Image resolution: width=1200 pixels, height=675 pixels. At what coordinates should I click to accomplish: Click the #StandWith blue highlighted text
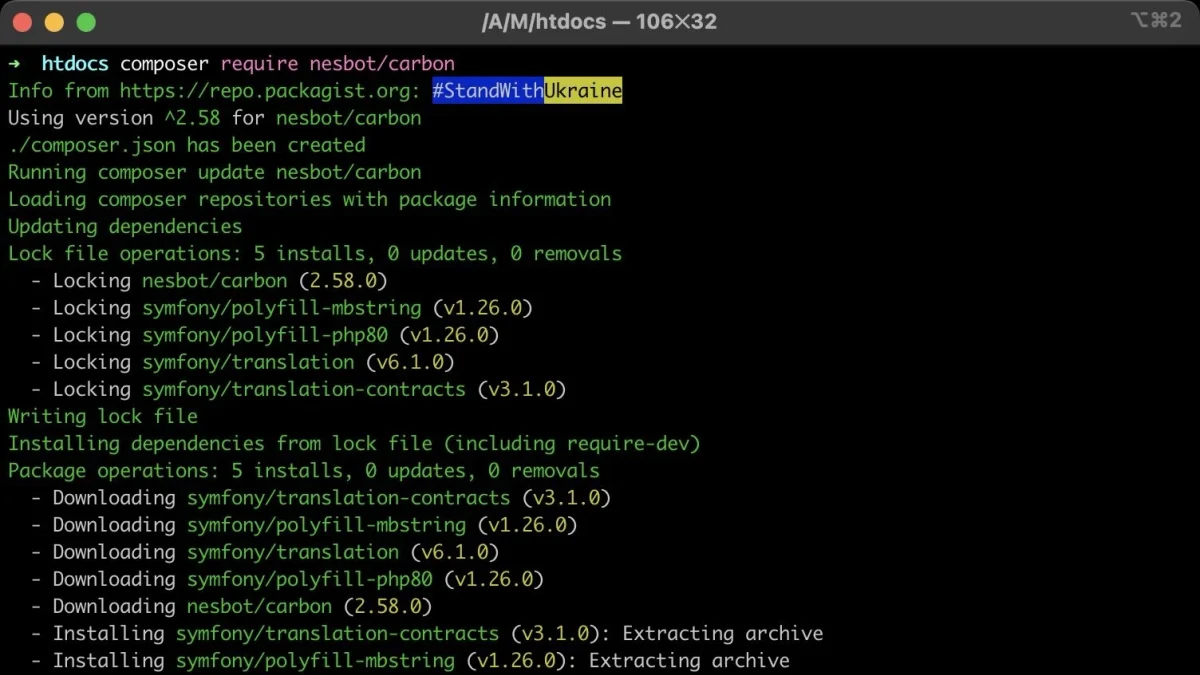(x=488, y=91)
